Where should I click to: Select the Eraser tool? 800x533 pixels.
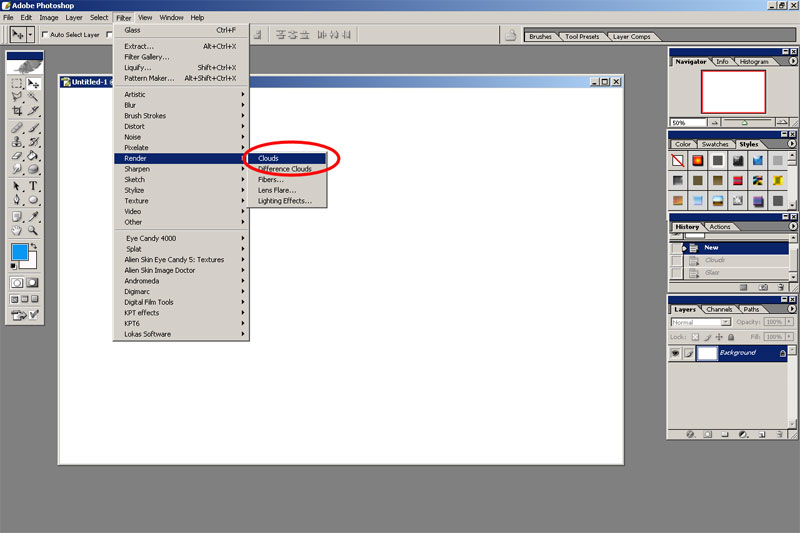coord(17,155)
